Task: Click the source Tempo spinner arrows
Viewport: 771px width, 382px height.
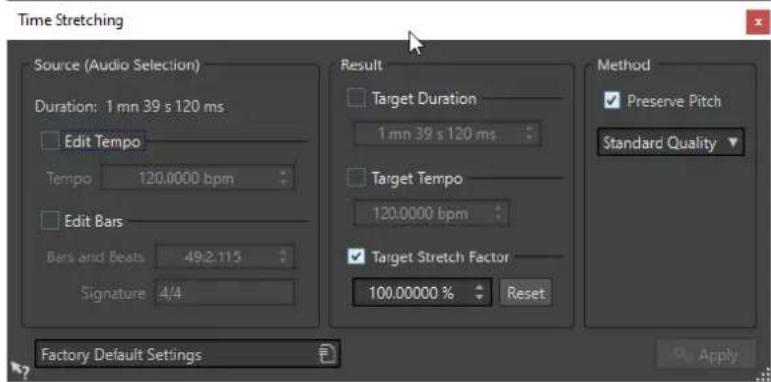Action: pyautogui.click(x=284, y=177)
